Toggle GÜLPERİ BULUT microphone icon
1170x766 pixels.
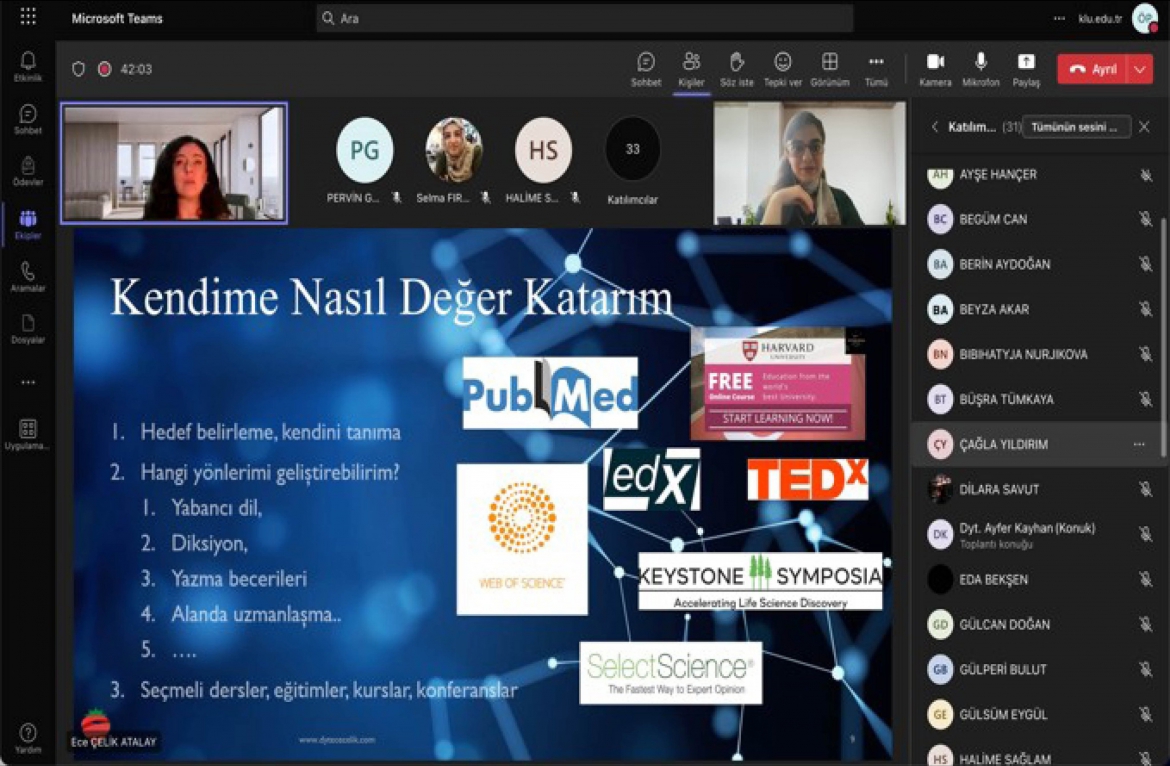1145,669
